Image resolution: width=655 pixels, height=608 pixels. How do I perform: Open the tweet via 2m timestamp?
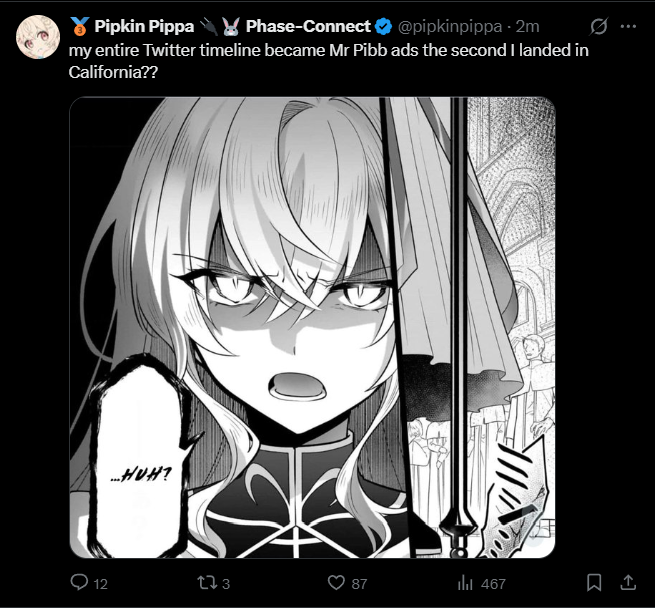click(x=529, y=26)
